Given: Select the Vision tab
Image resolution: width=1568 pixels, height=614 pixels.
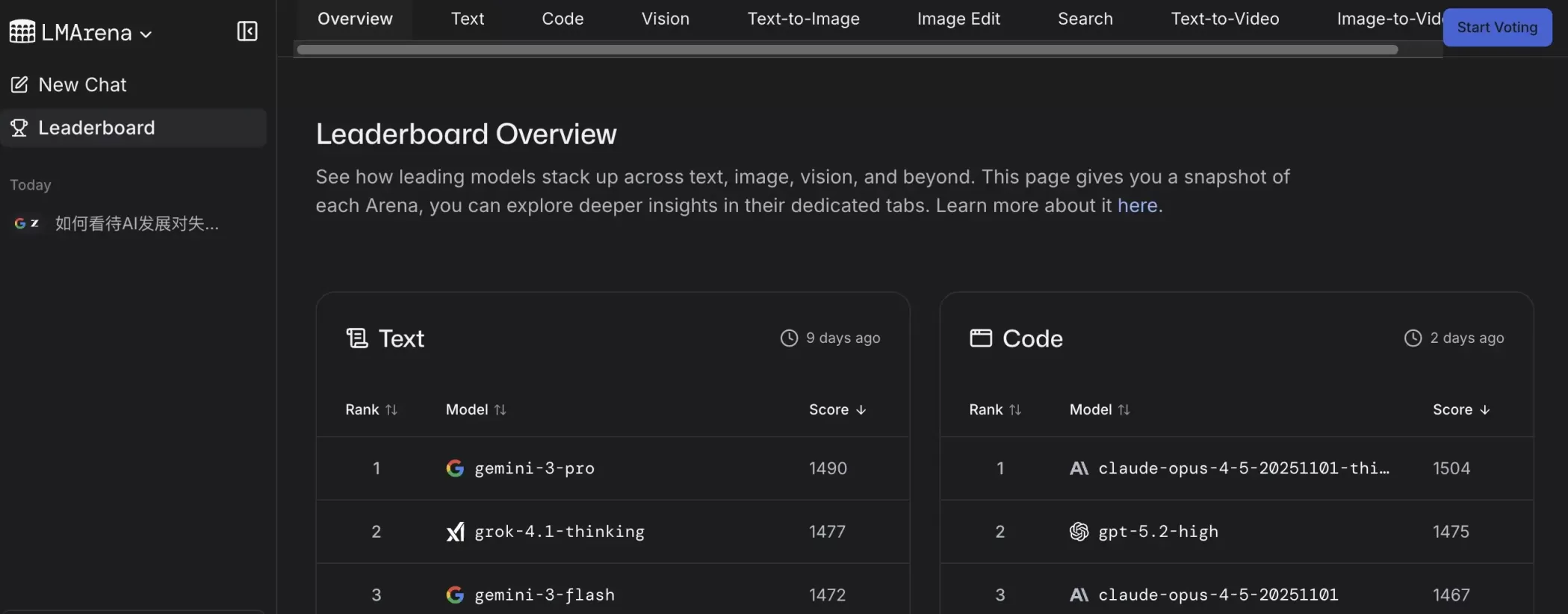Looking at the screenshot, I should pos(666,19).
